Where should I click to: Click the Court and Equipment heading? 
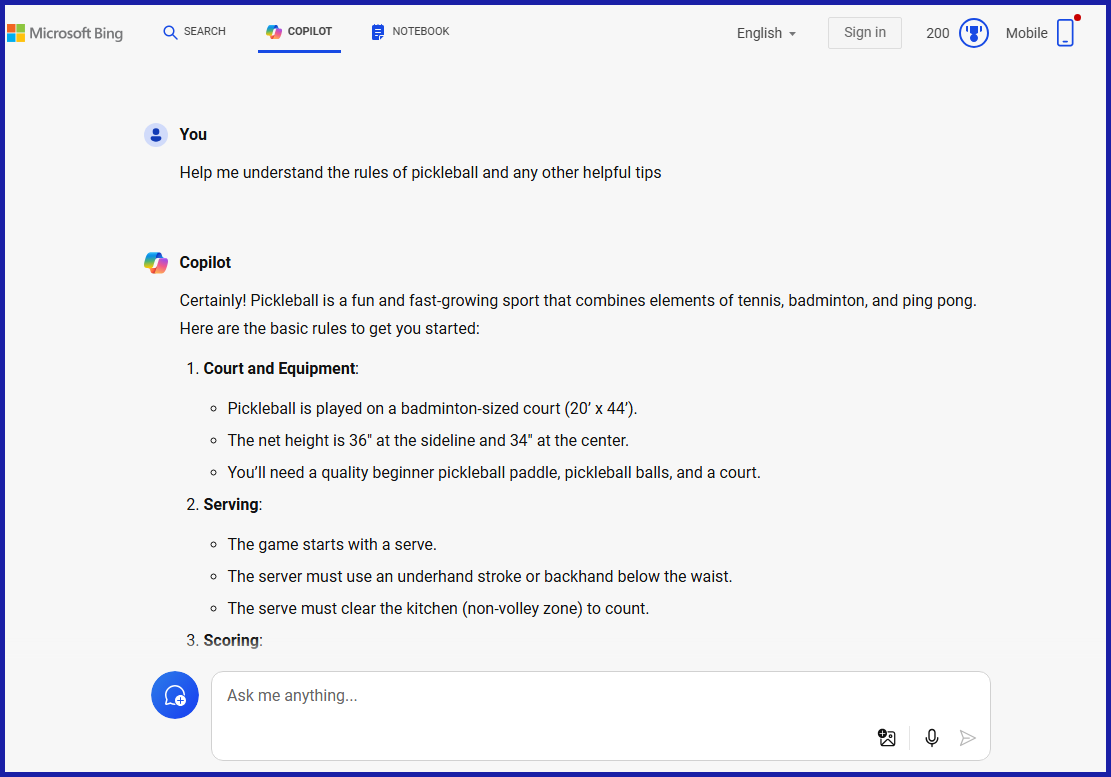[x=279, y=368]
